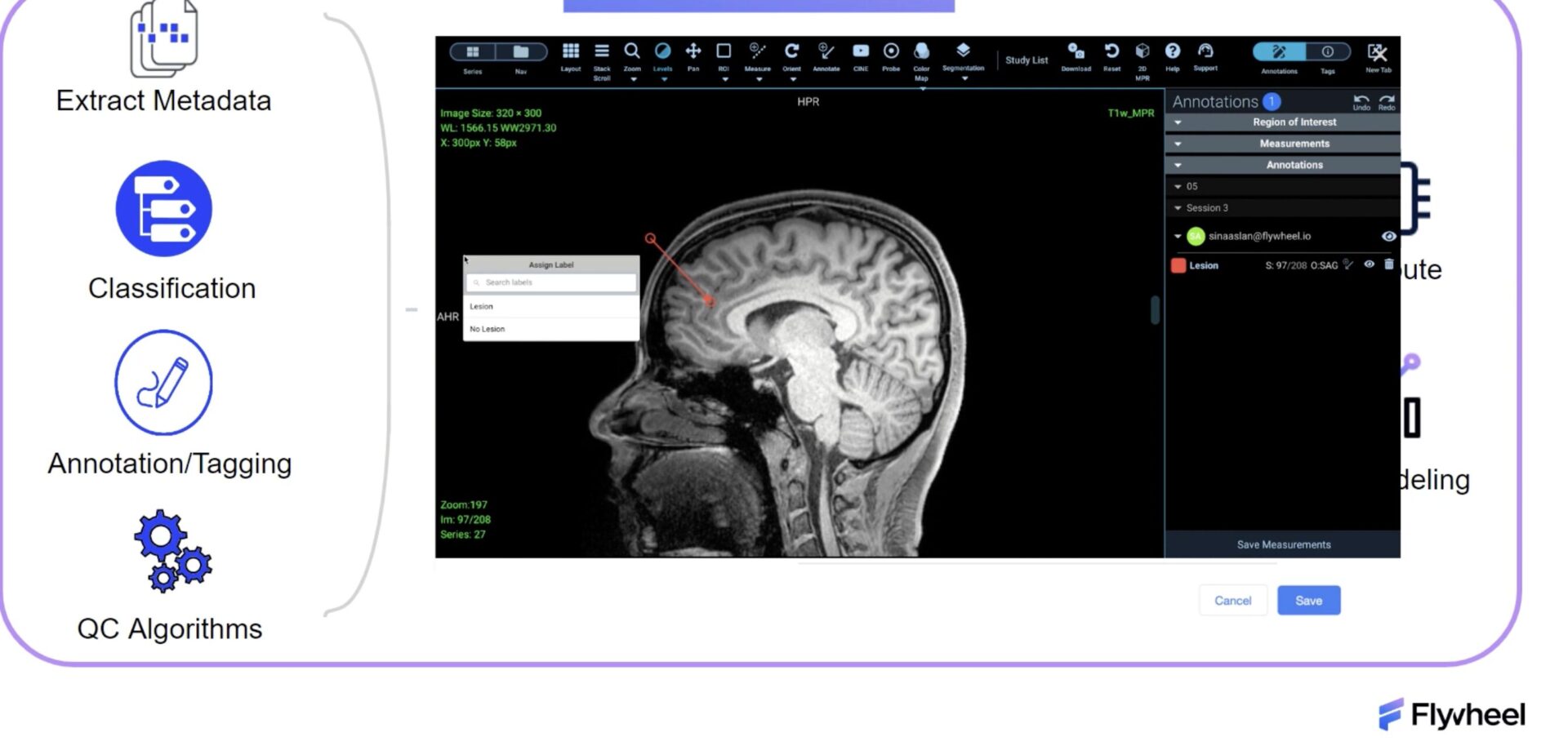Open the Color Map tool

[921, 52]
